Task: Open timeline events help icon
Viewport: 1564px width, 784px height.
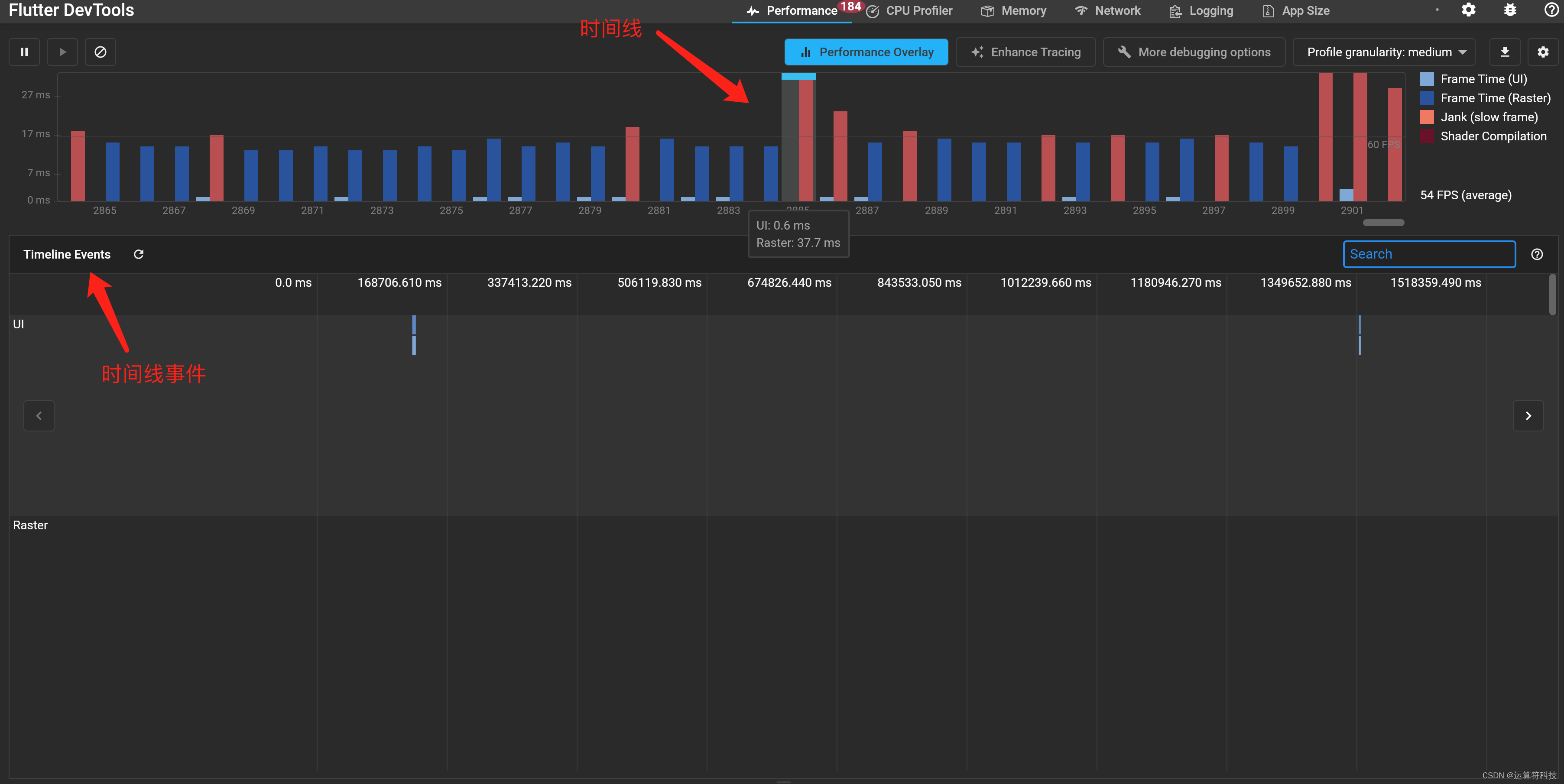Action: pos(1537,254)
